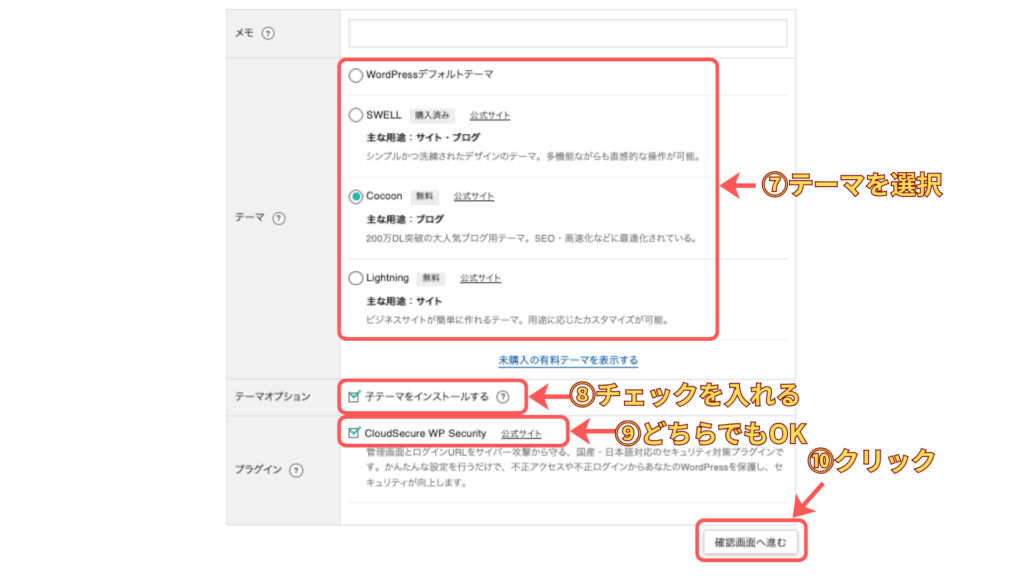Viewport: 1024px width, 576px height.
Task: Select the WordPressデフォルトテーマ radio button
Action: click(356, 75)
